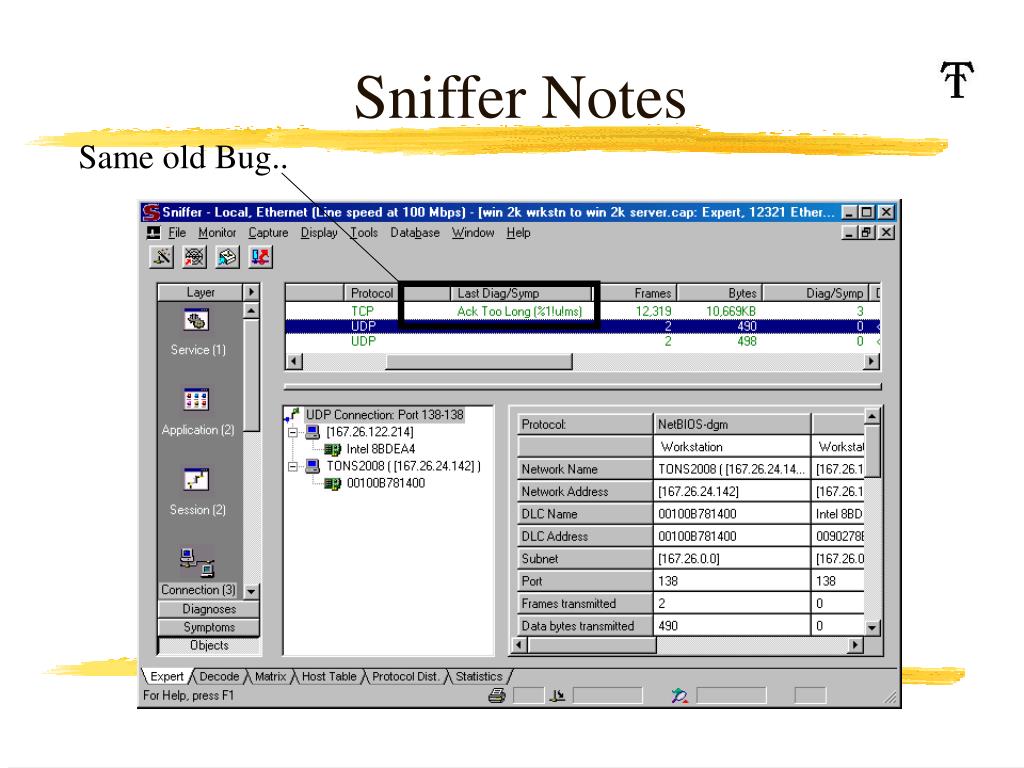Select the Connection (3) layer icon
The image size is (1024, 768).
pos(197,562)
